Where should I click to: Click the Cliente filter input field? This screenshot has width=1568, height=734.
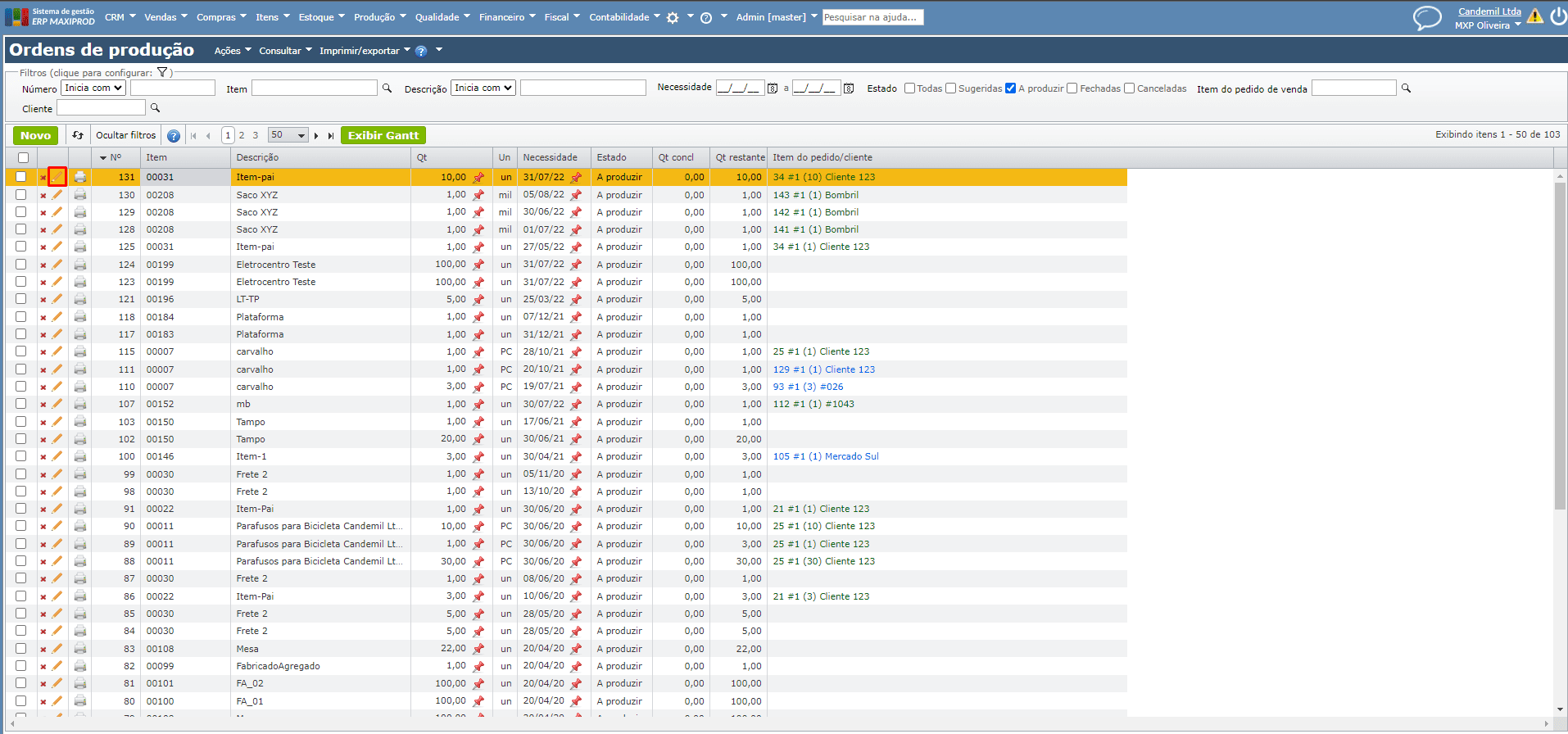101,108
